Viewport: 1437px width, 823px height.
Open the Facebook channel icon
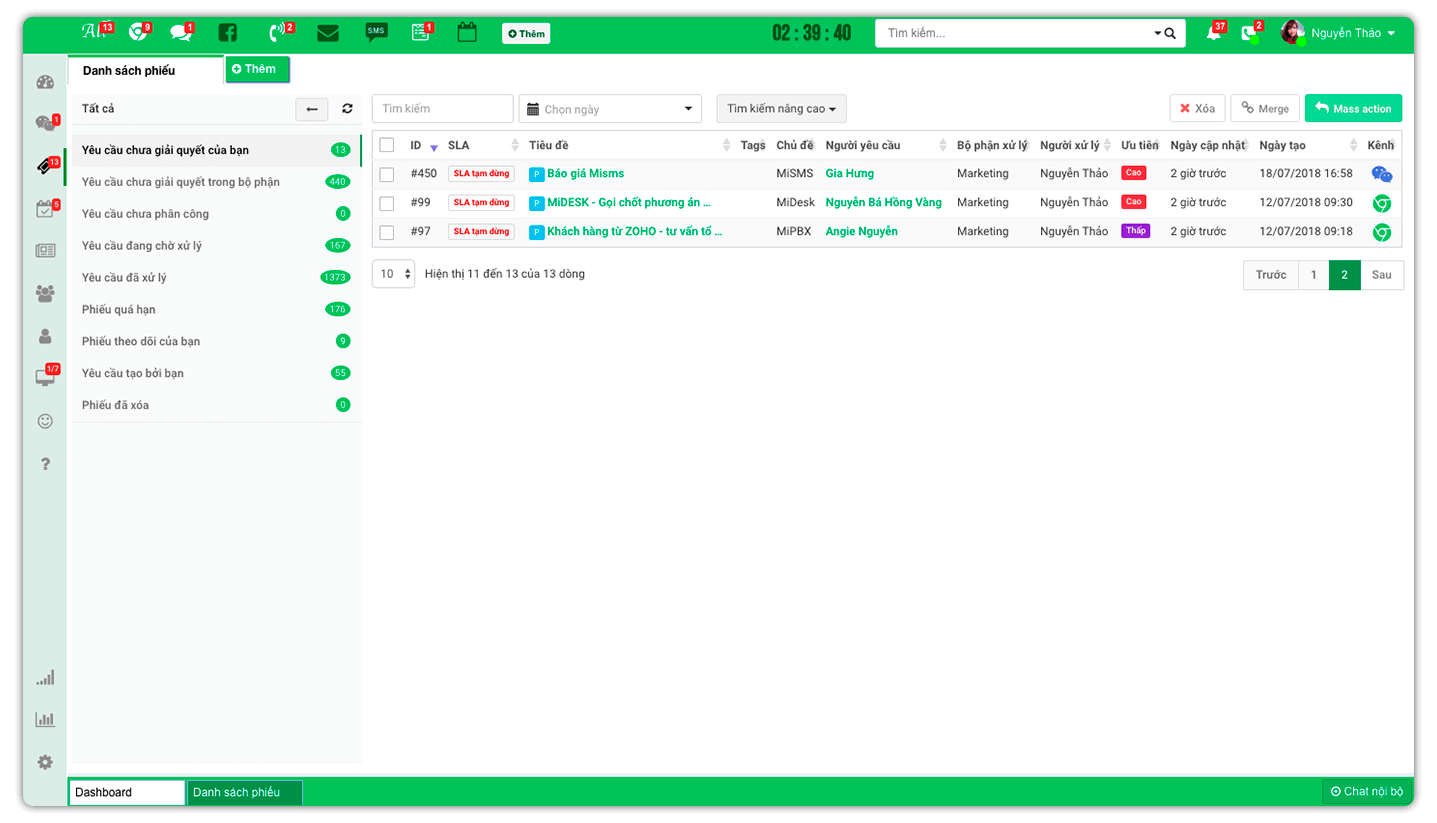[x=227, y=33]
